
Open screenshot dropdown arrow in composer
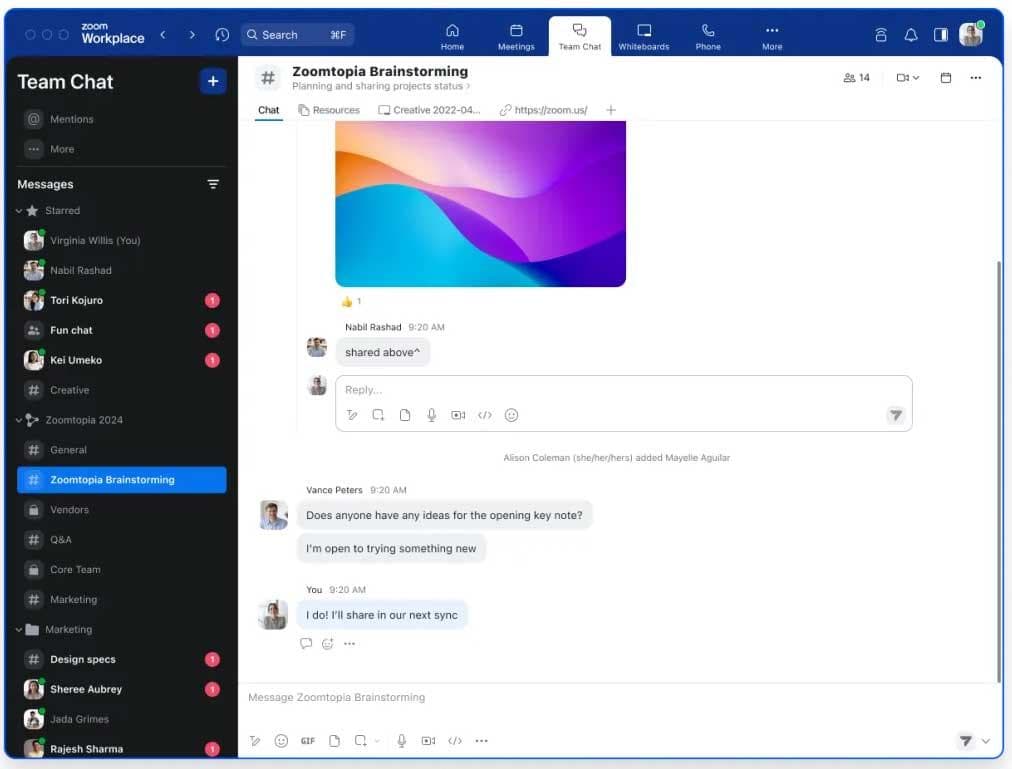377,741
